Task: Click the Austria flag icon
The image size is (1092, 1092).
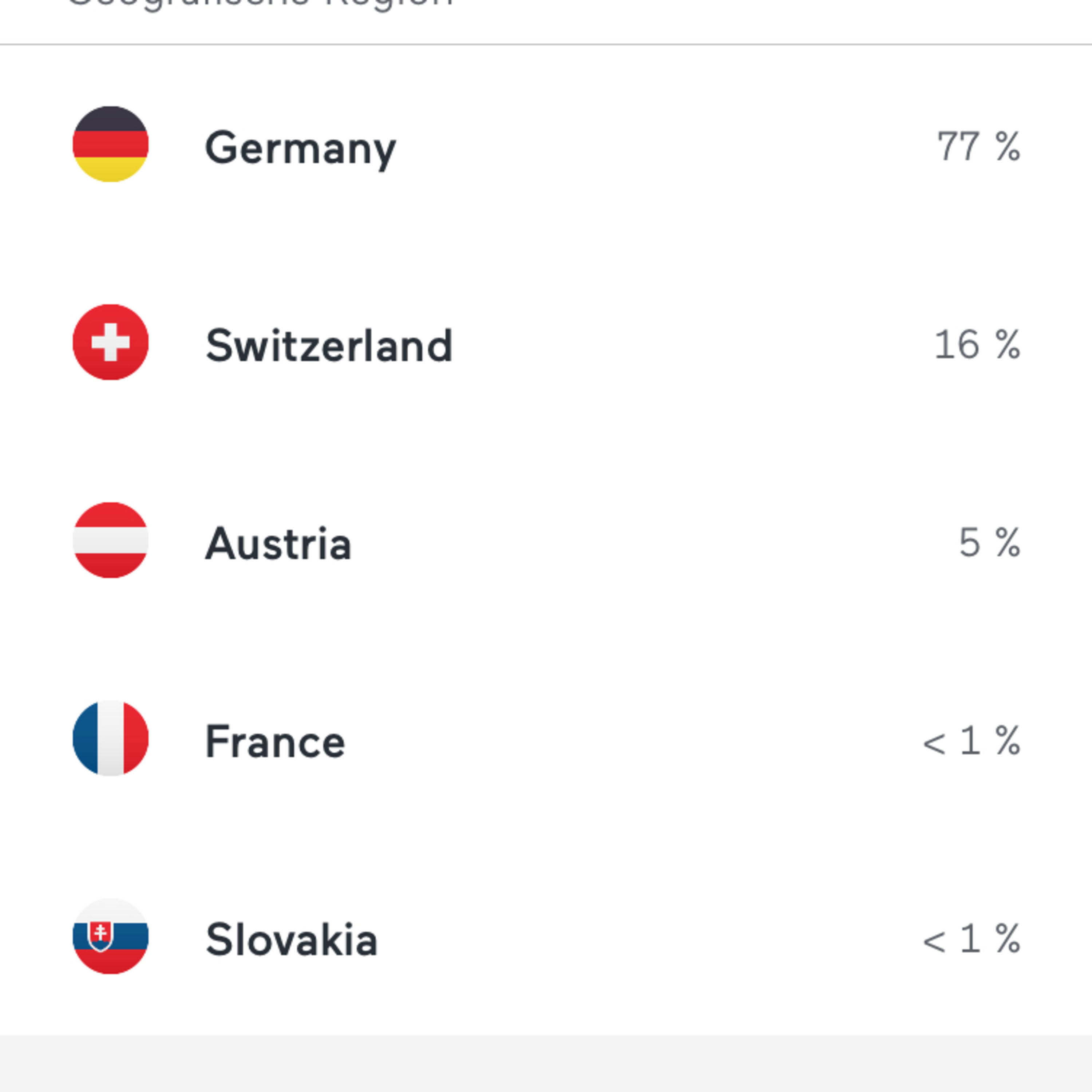Action: (x=111, y=540)
